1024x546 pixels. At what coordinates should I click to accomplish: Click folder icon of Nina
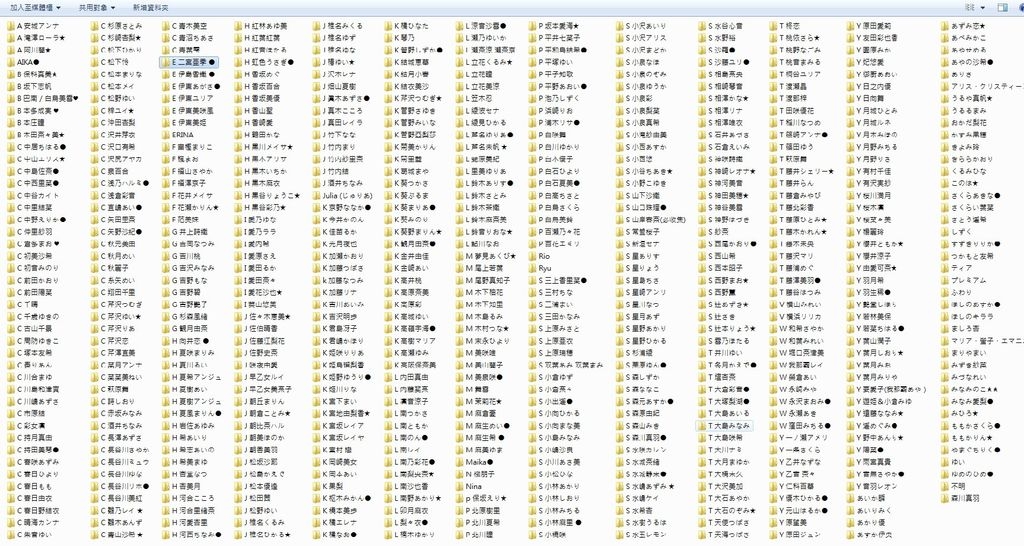pos(459,486)
